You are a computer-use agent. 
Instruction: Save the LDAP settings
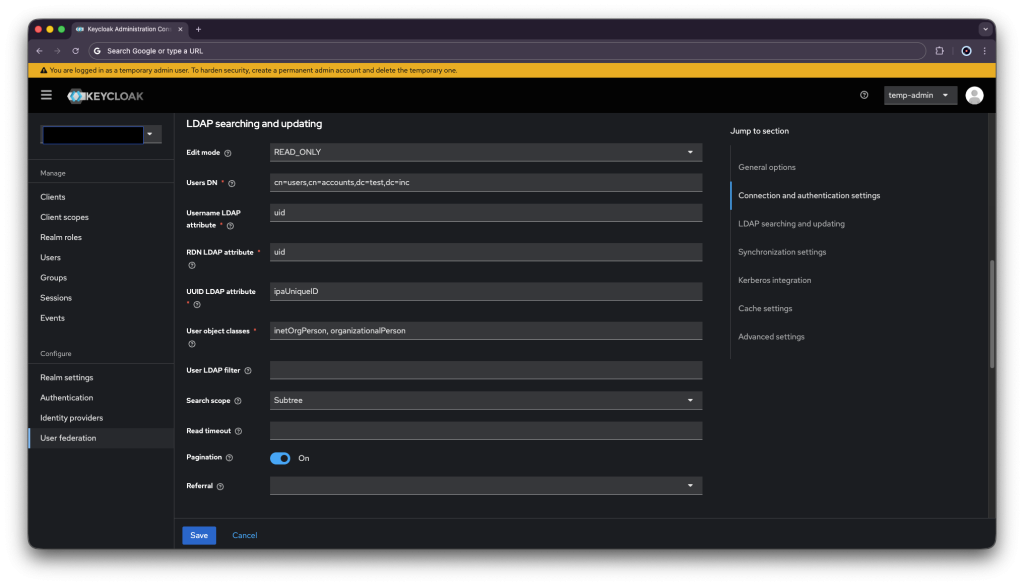(199, 535)
